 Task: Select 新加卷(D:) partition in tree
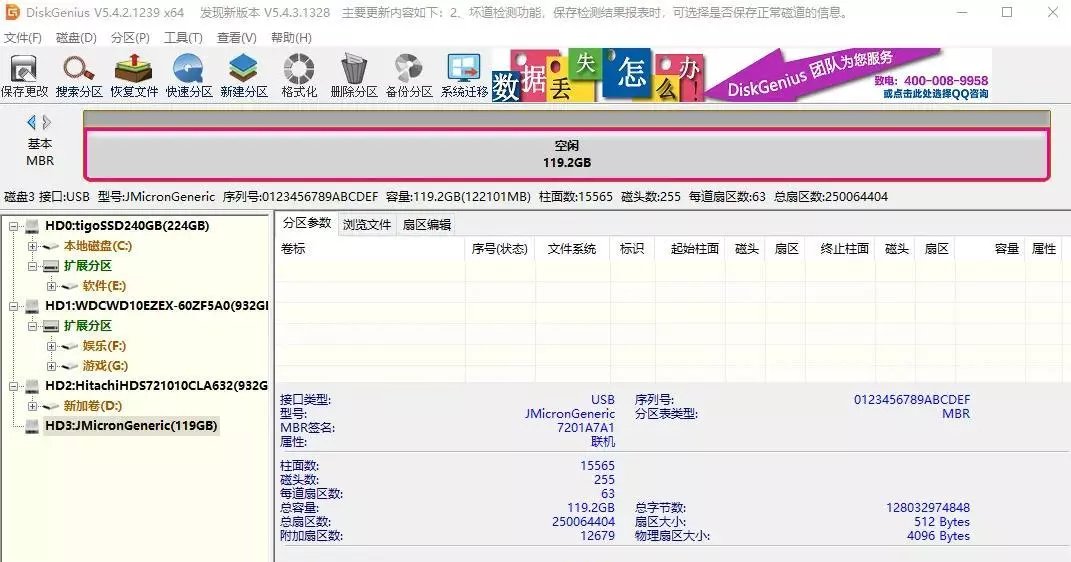click(92, 406)
